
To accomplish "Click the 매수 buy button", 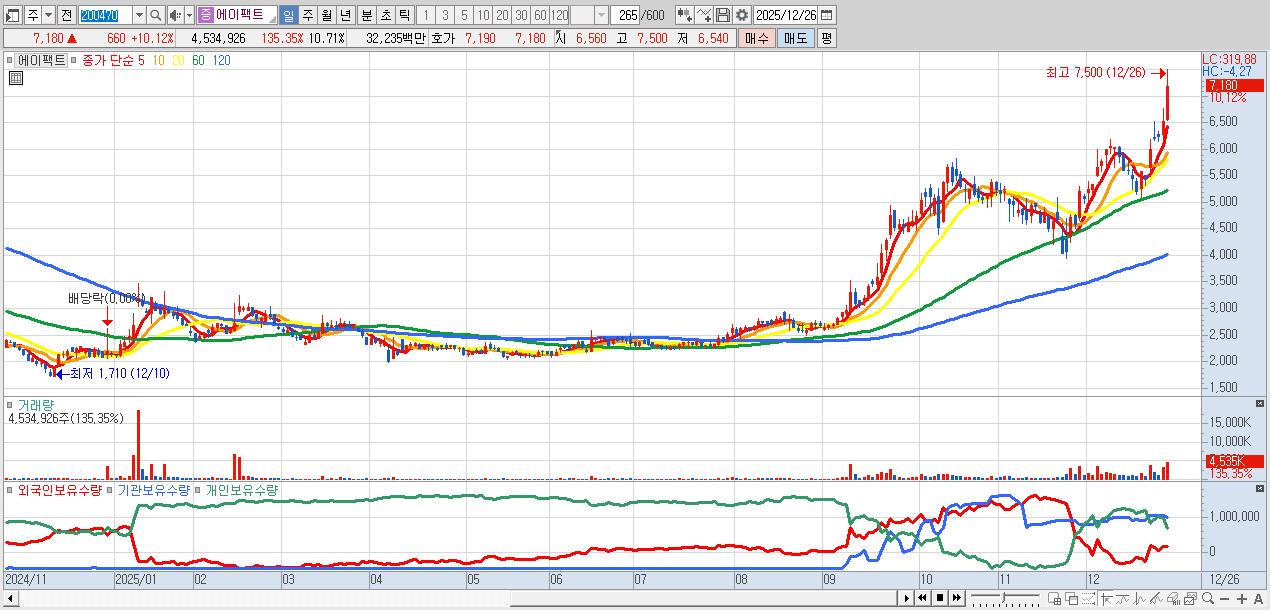I will pos(757,38).
